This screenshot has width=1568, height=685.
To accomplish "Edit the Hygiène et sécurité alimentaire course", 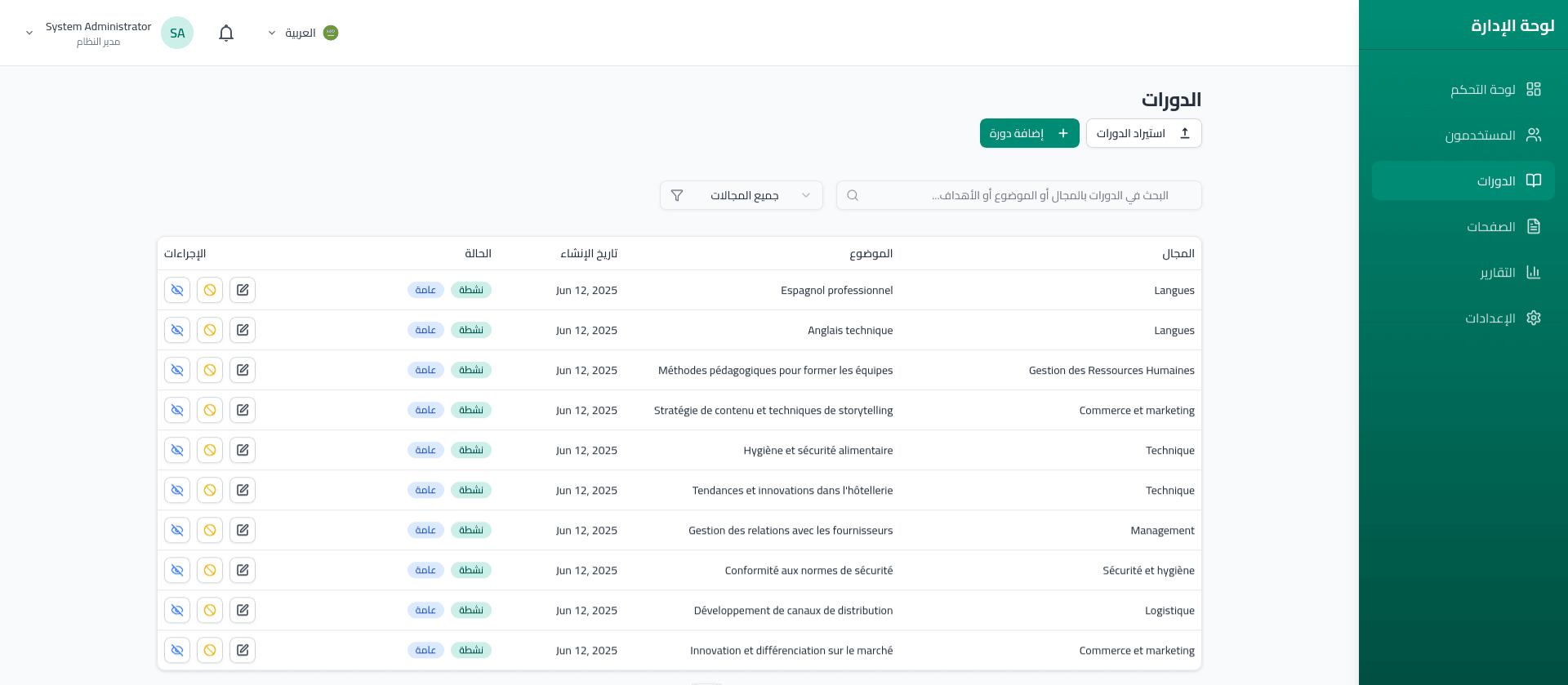I will coord(243,450).
